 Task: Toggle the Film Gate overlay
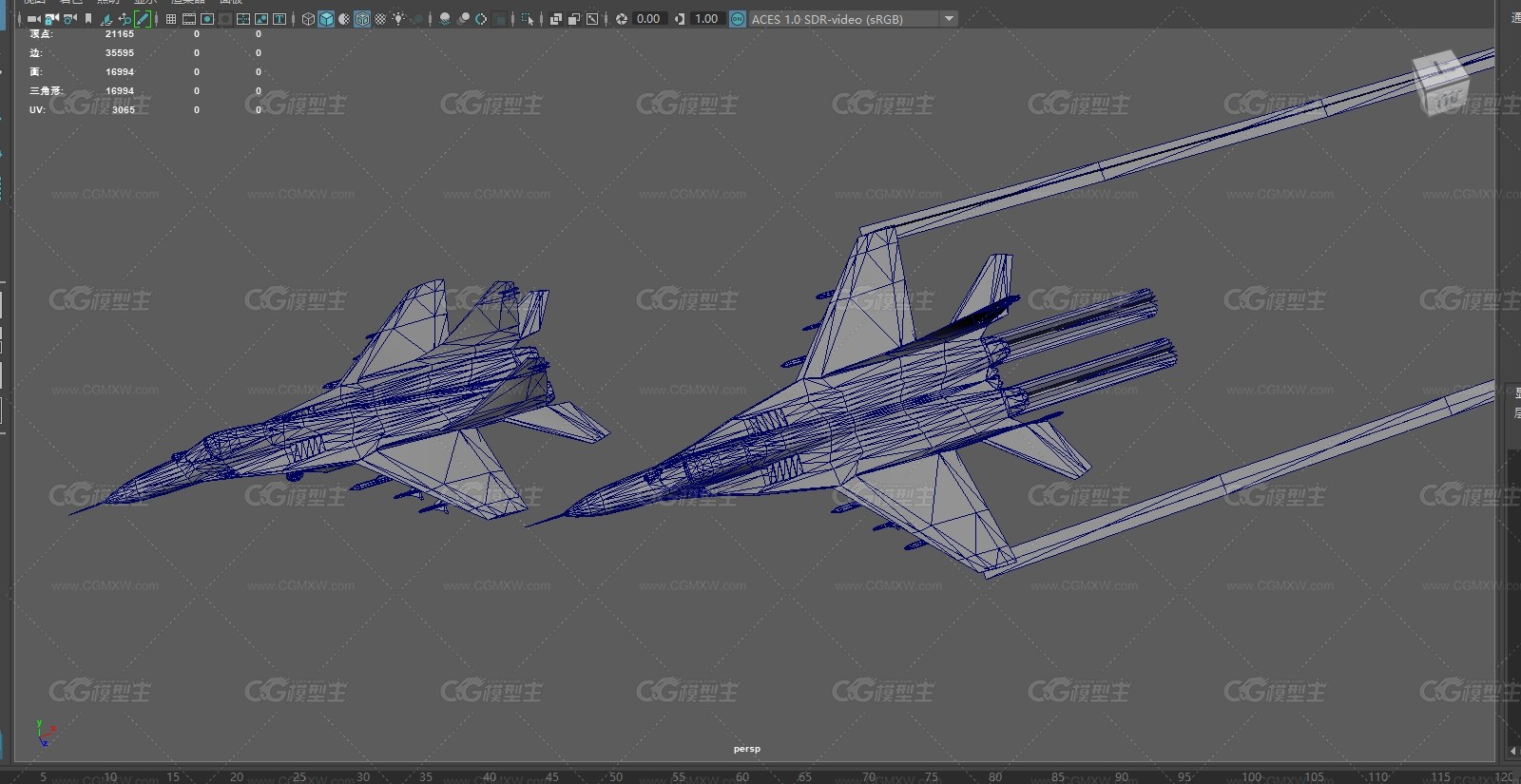click(x=189, y=19)
